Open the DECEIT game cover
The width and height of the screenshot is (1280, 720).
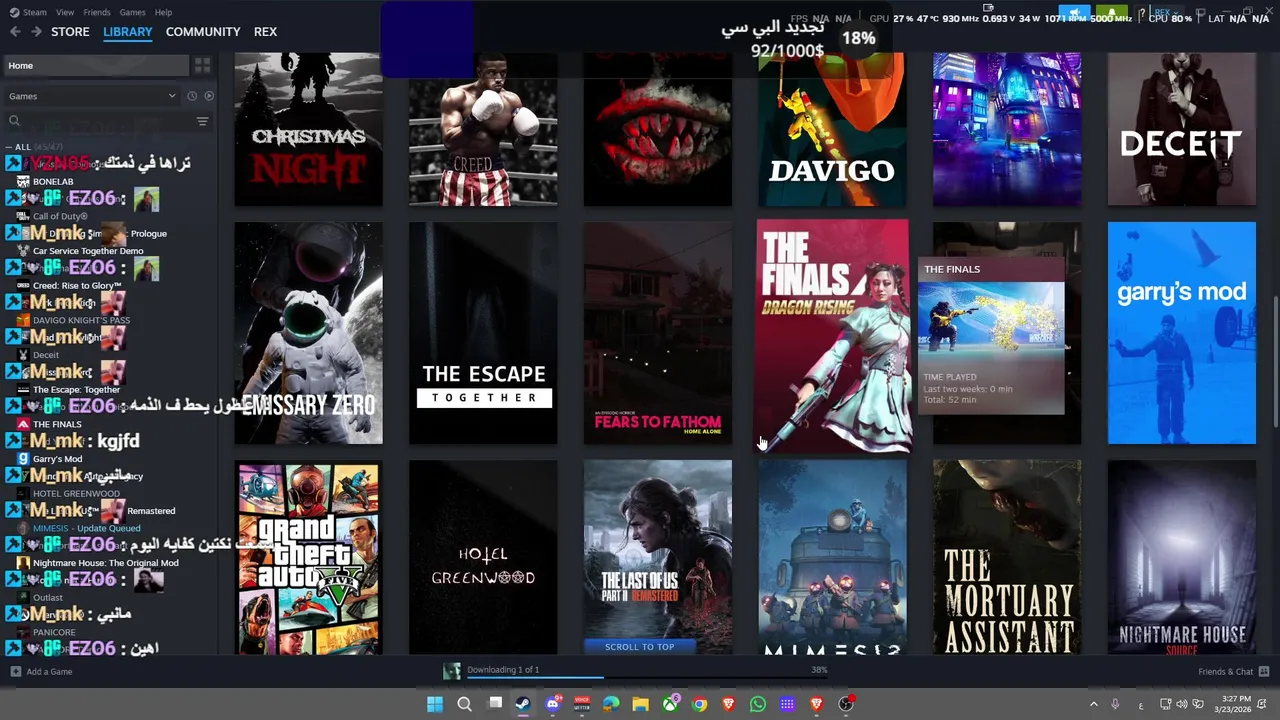pos(1181,130)
